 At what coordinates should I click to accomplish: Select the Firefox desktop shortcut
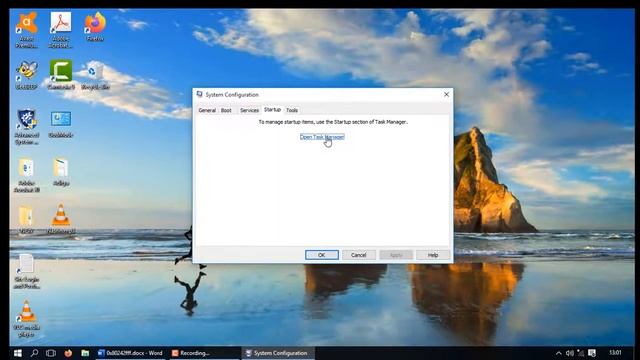coord(95,27)
